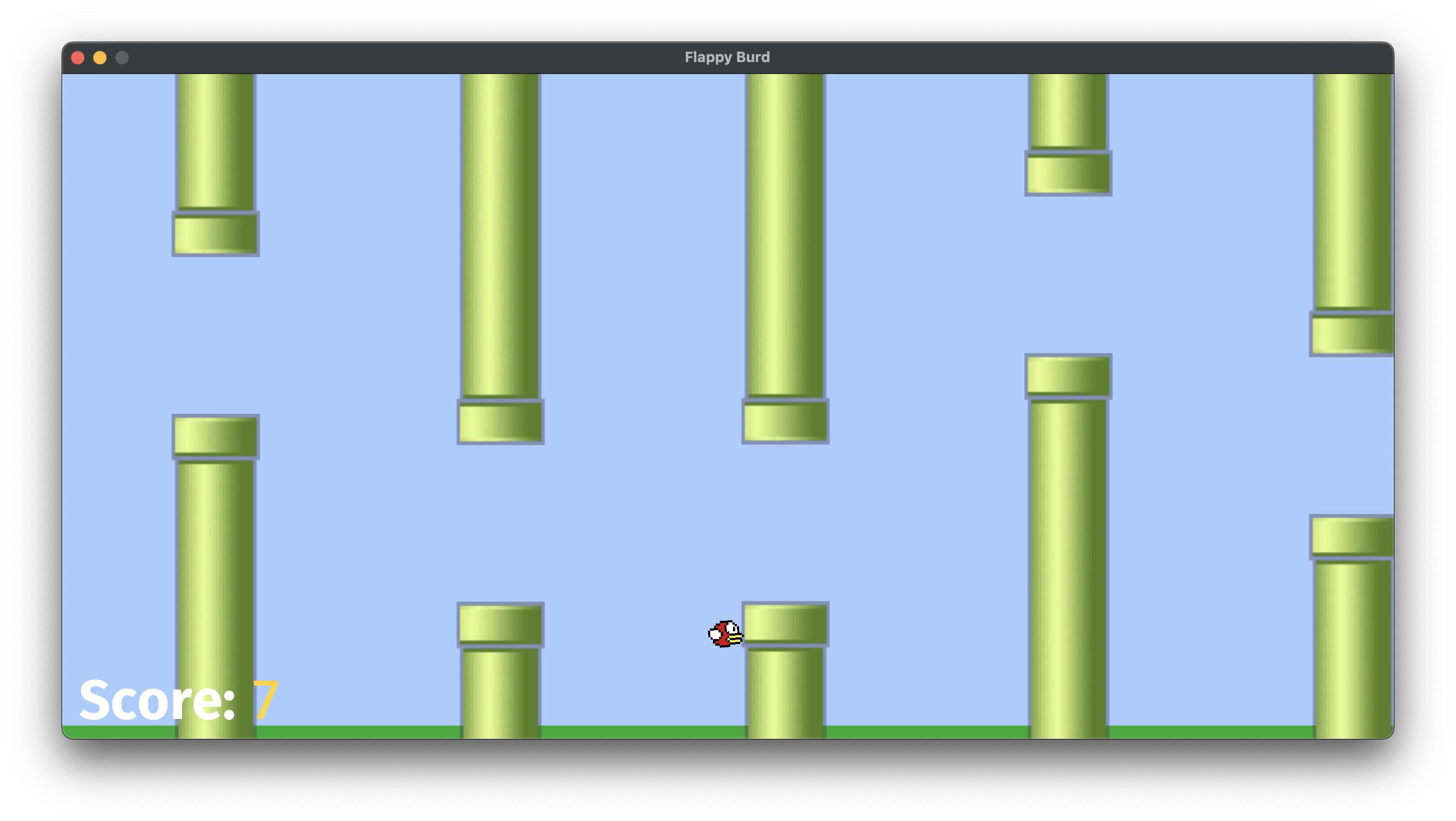1456x821 pixels.
Task: Click the hanging pipe cap above the bird
Action: click(785, 422)
